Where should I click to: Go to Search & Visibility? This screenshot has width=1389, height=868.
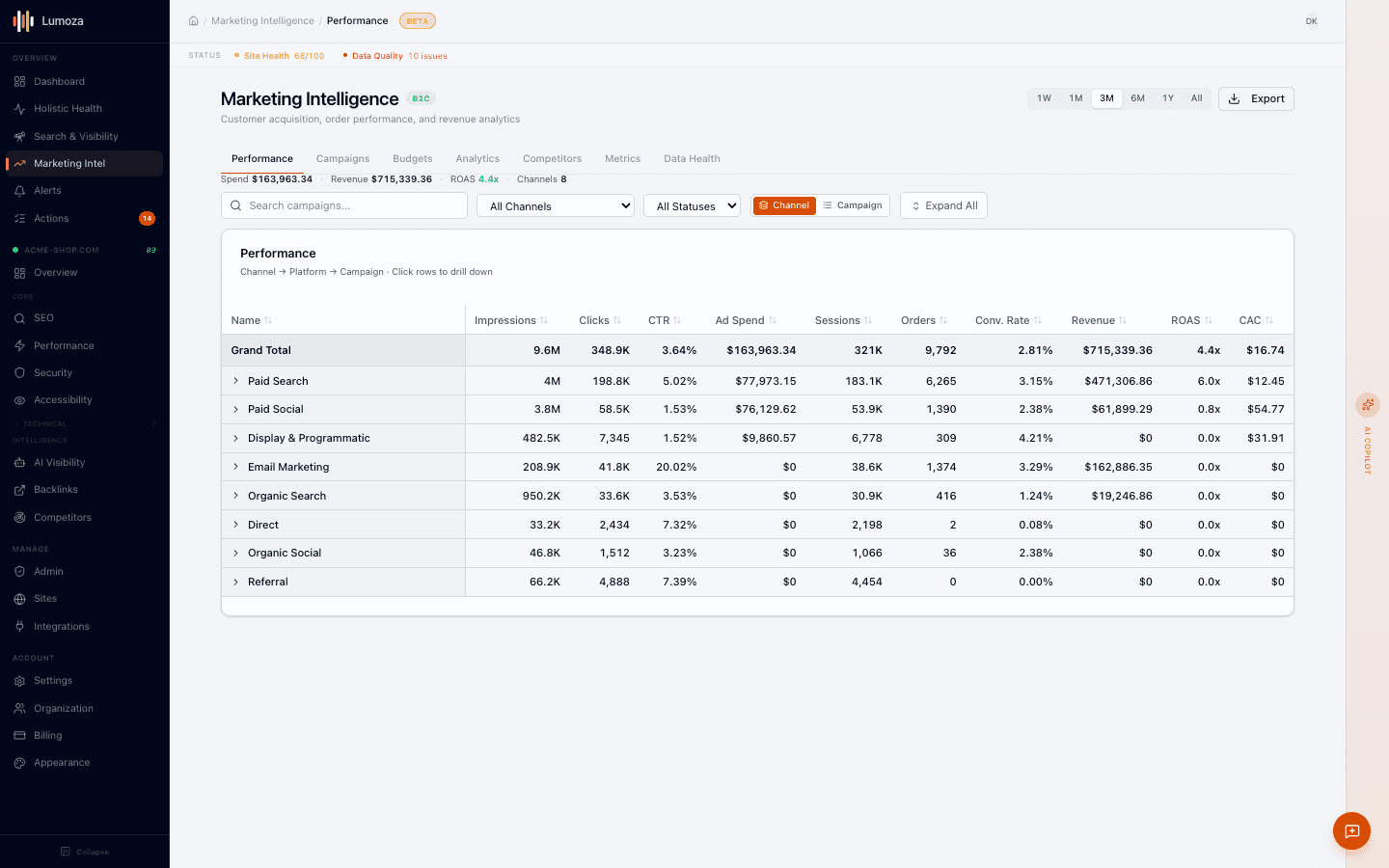(x=84, y=136)
